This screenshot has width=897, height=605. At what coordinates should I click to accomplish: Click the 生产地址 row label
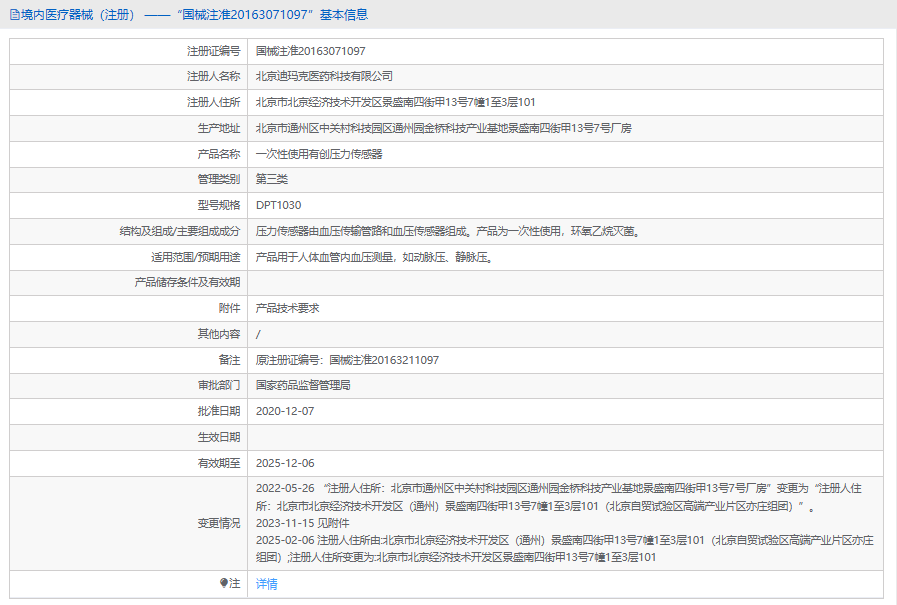218,128
